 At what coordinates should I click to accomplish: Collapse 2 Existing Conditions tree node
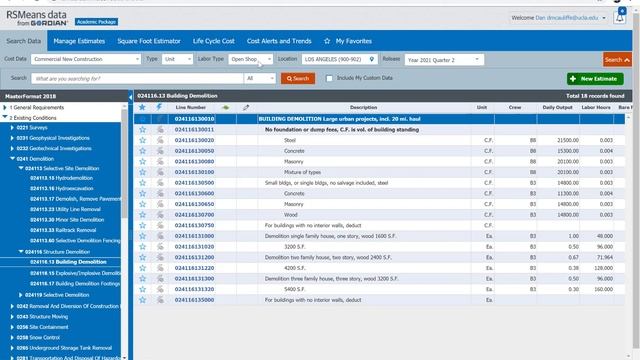click(4, 117)
